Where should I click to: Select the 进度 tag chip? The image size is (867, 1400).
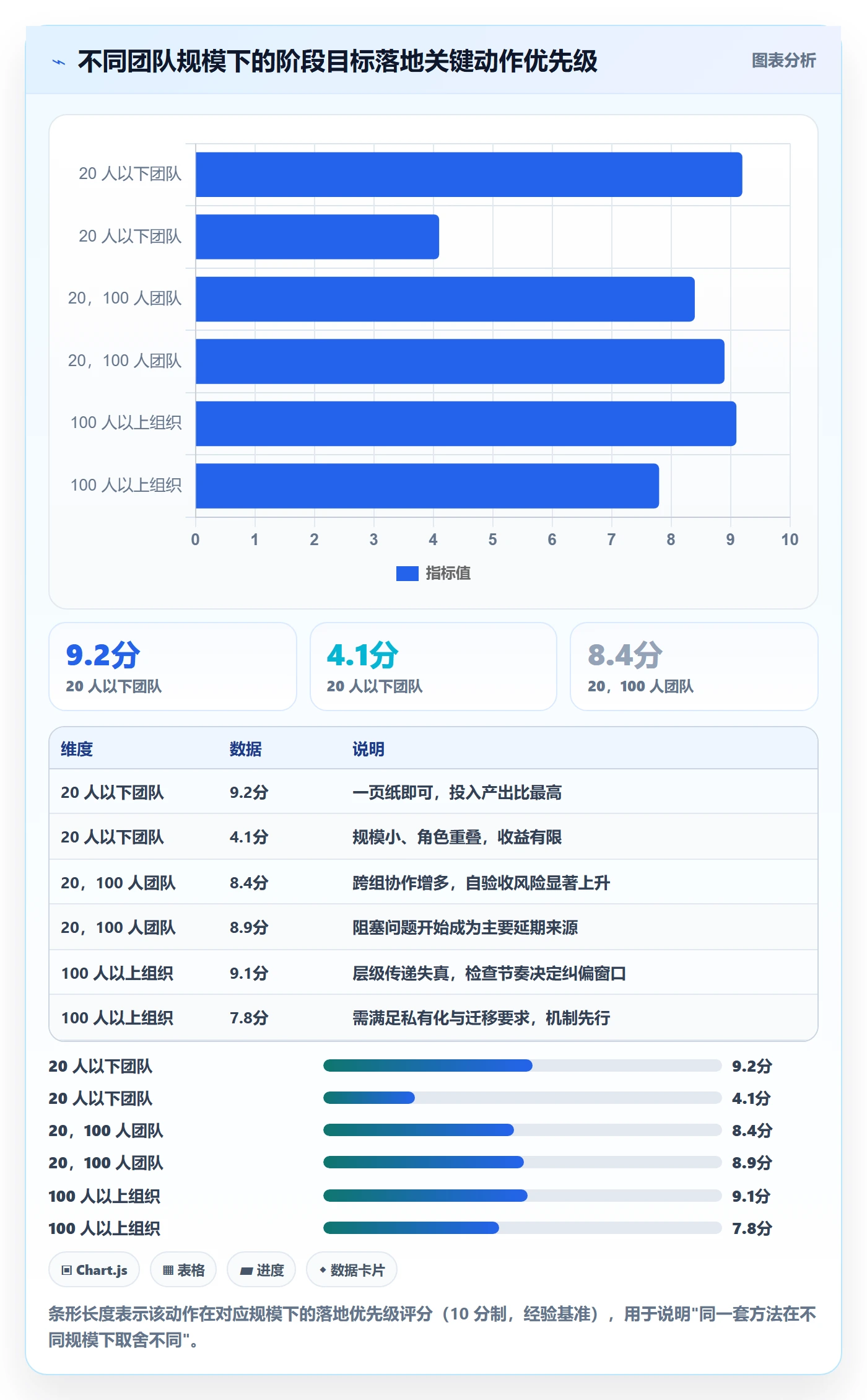(x=261, y=1270)
